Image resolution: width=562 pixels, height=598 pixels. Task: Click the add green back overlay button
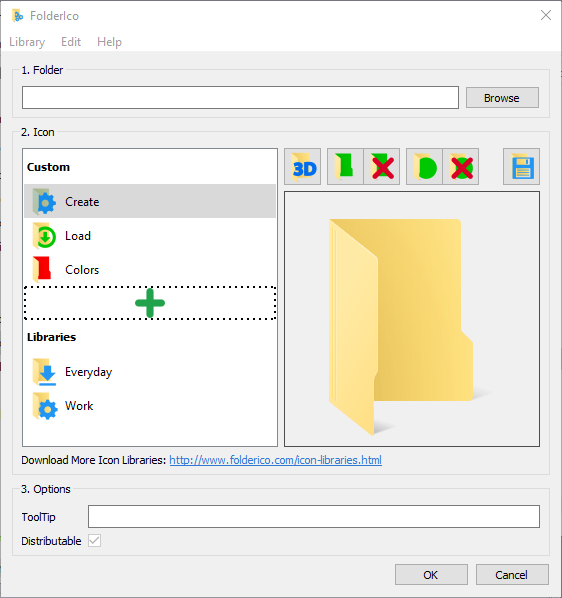click(x=345, y=167)
